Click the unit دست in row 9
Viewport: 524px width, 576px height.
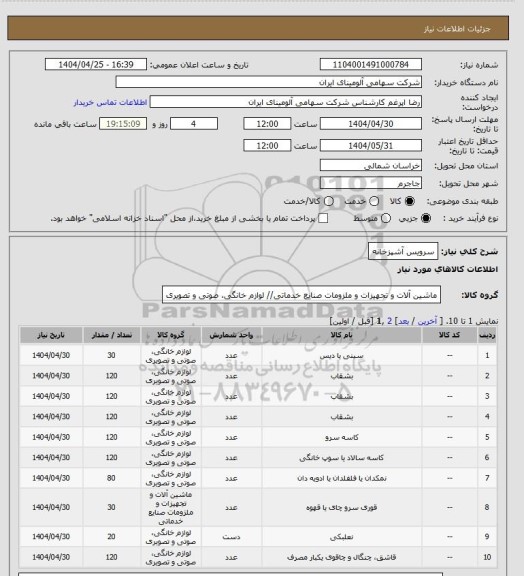pos(231,537)
